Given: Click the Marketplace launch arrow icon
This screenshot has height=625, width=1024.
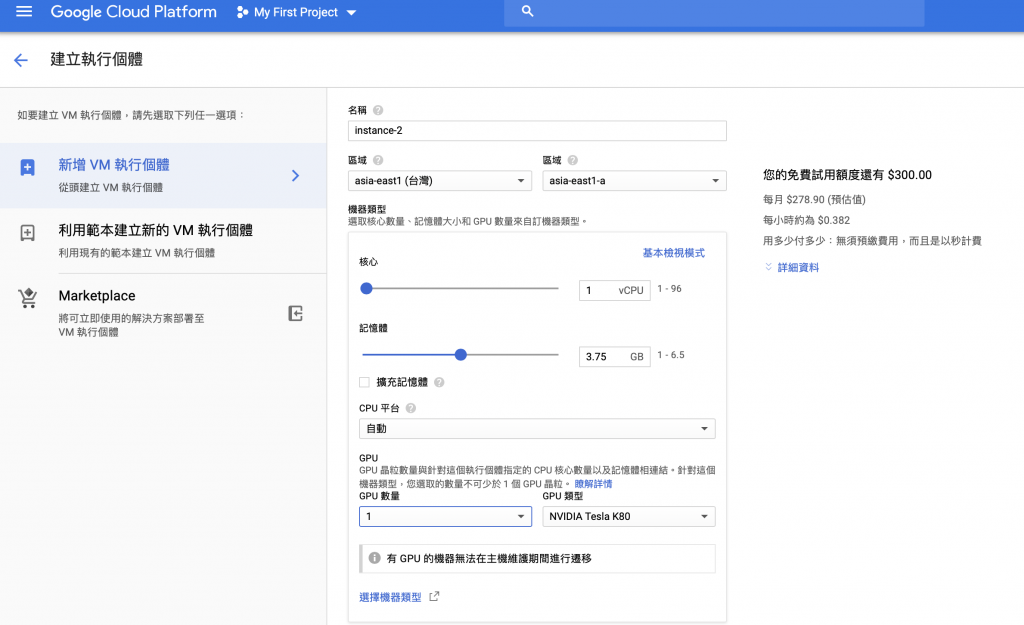Looking at the screenshot, I should (295, 313).
